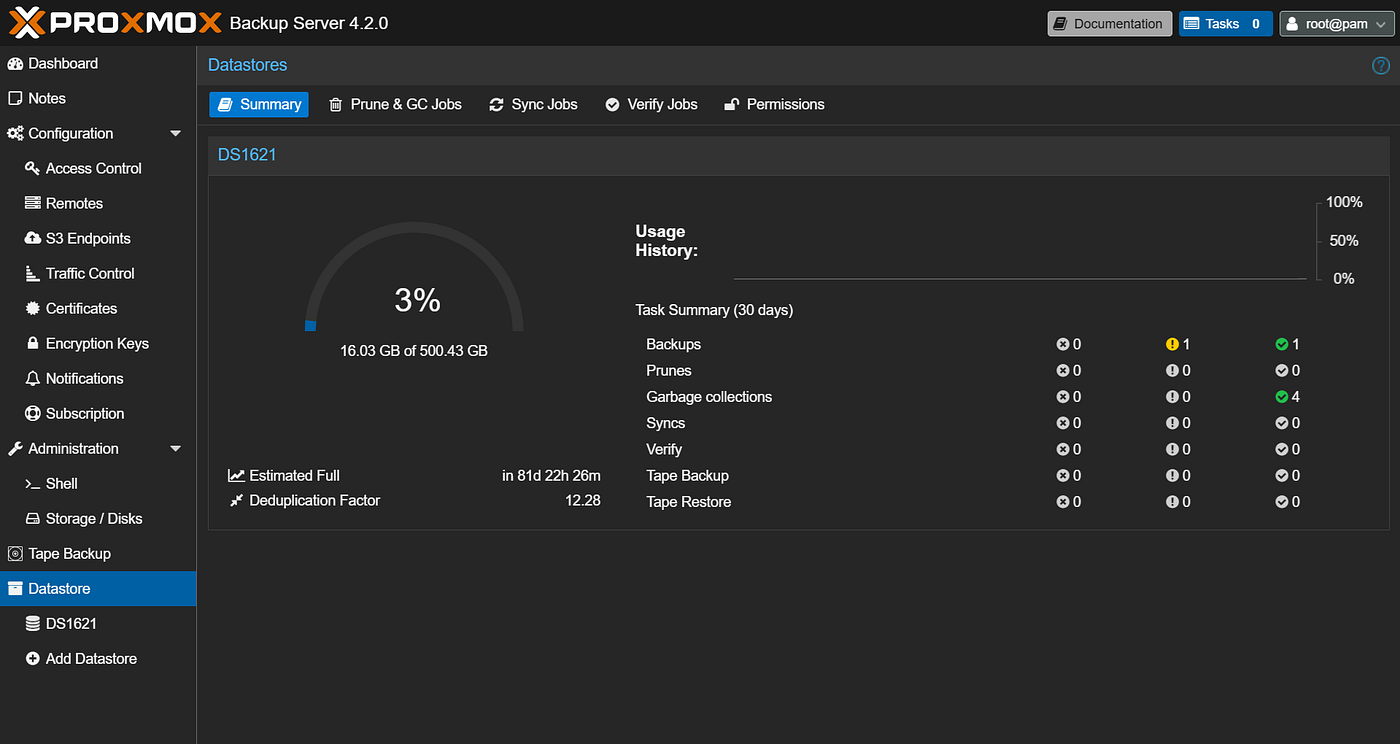Click the deduplication value '12.28'
Viewport: 1400px width, 744px height.
click(x=583, y=501)
